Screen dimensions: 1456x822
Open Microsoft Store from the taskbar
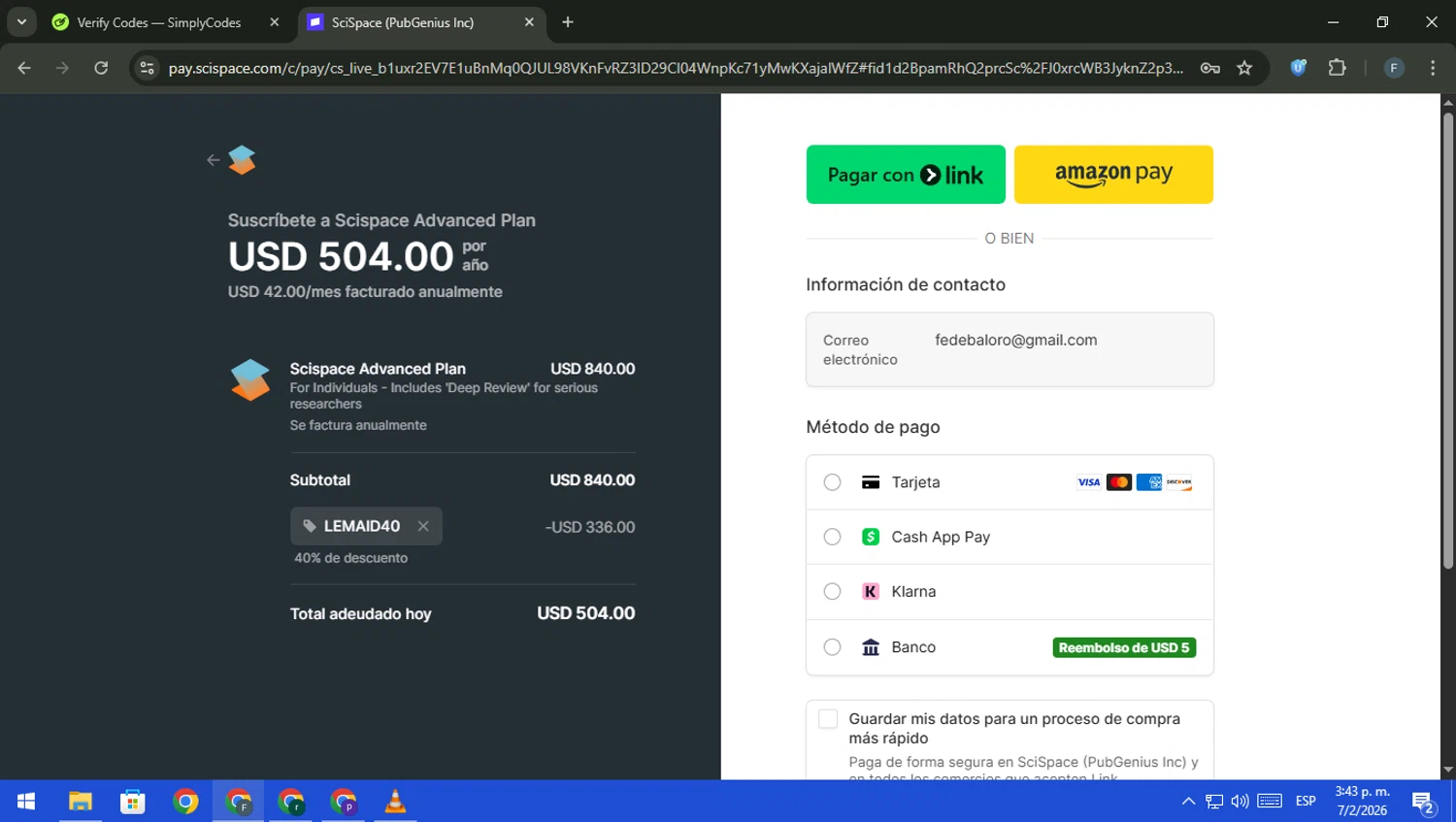tap(133, 802)
